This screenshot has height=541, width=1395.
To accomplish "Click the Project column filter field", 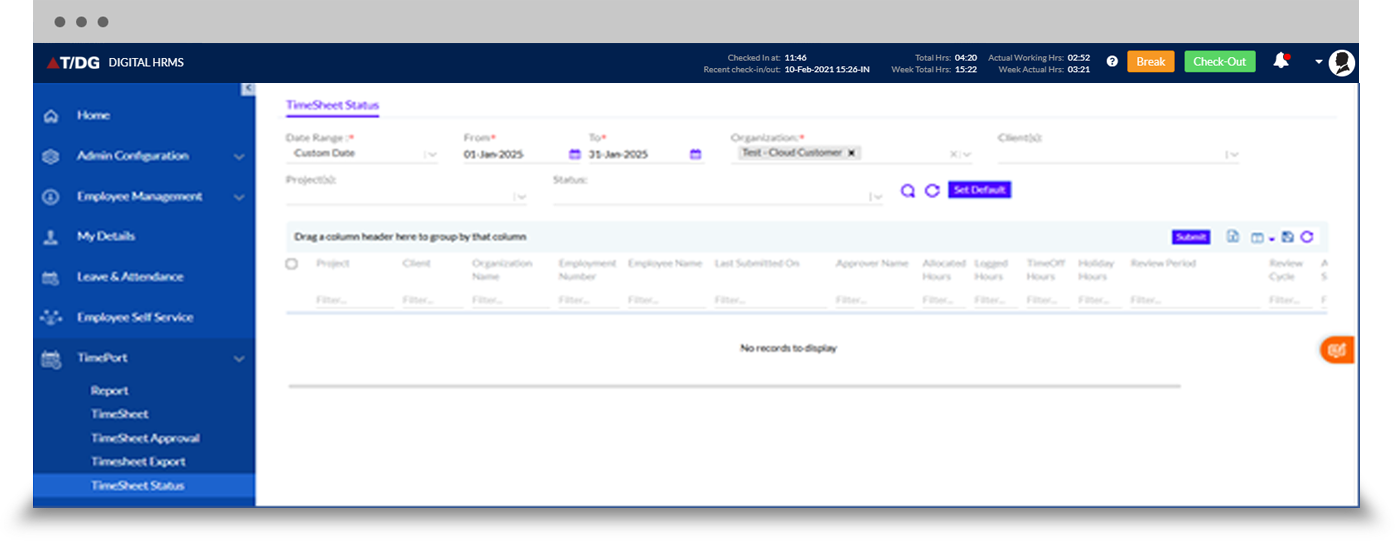I will tap(353, 300).
